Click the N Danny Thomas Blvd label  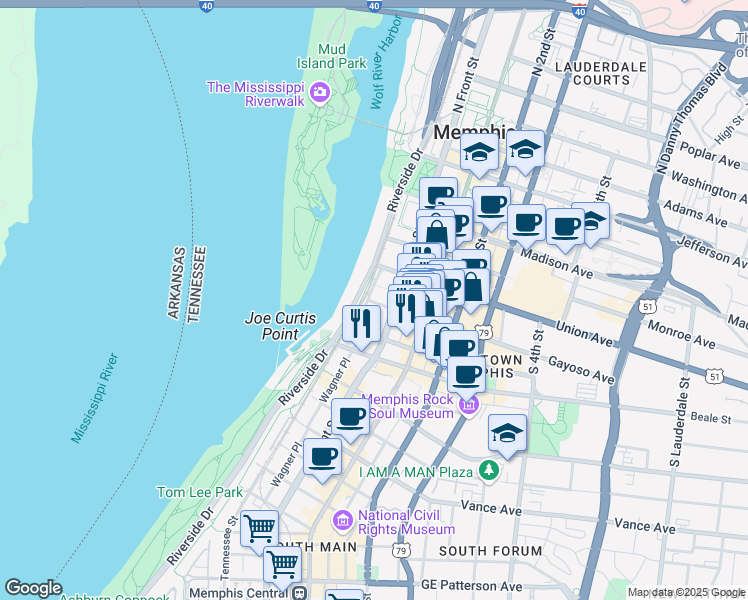pos(691,118)
